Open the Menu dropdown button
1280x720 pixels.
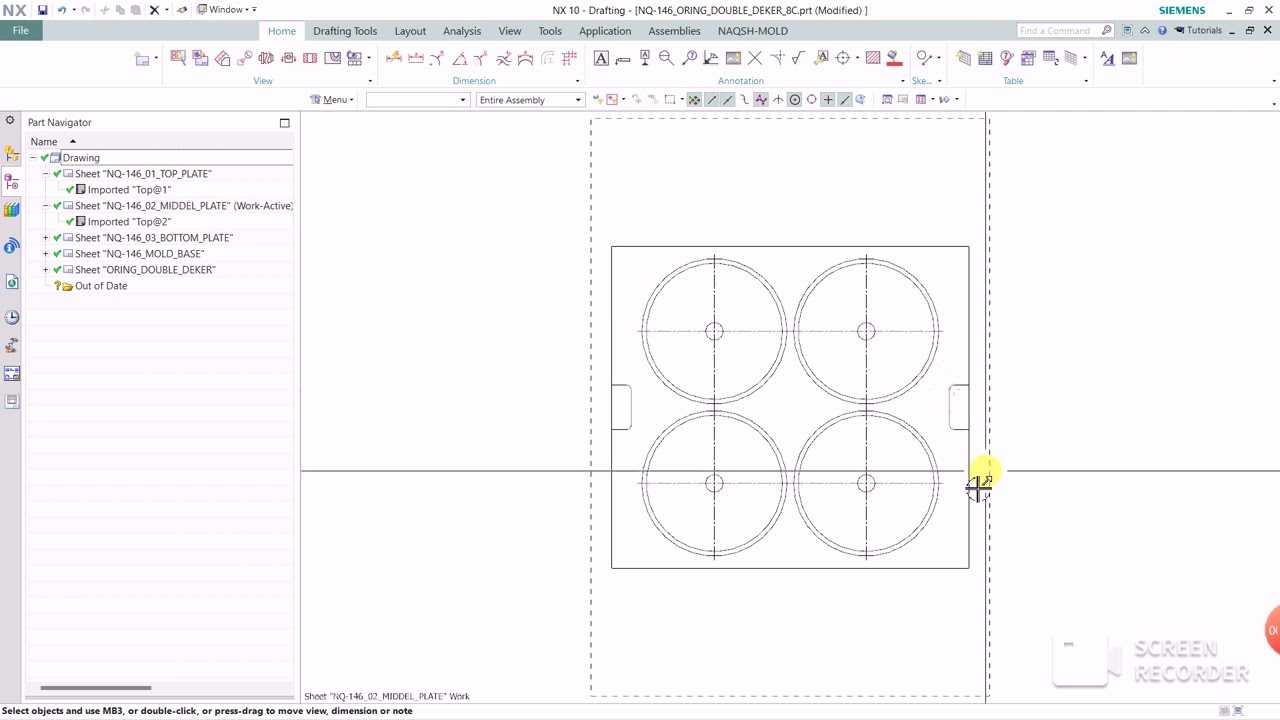tap(332, 100)
